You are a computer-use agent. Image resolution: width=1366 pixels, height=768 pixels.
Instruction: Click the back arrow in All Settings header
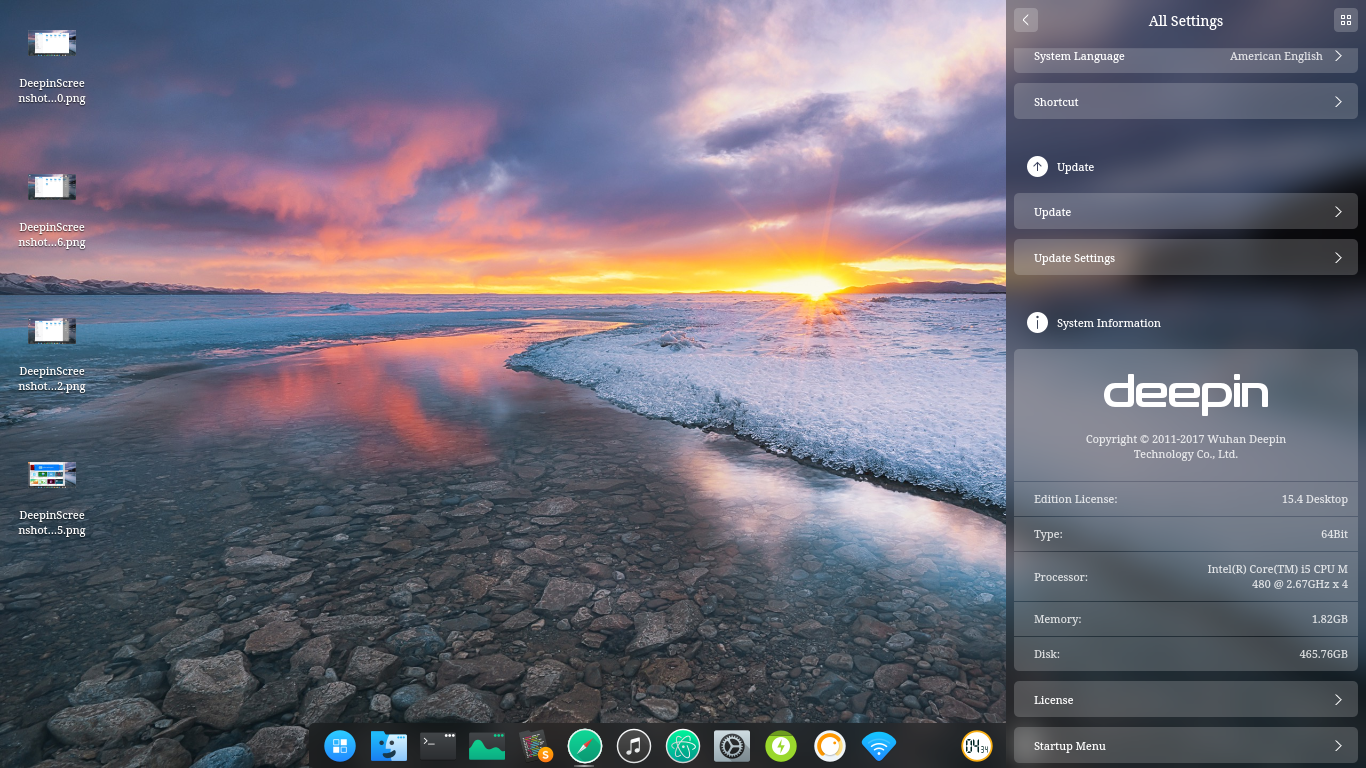[1026, 20]
